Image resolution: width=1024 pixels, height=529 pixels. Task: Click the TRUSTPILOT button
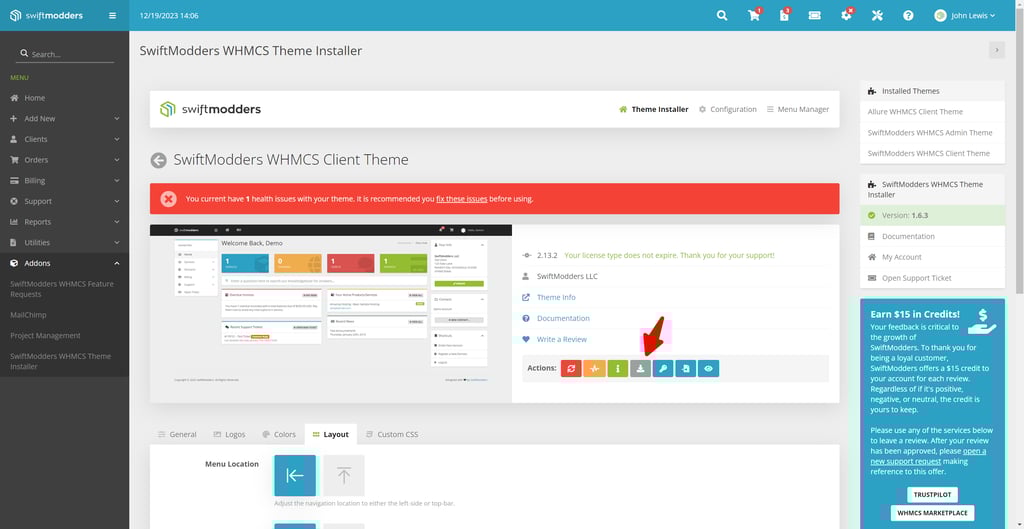(x=931, y=494)
